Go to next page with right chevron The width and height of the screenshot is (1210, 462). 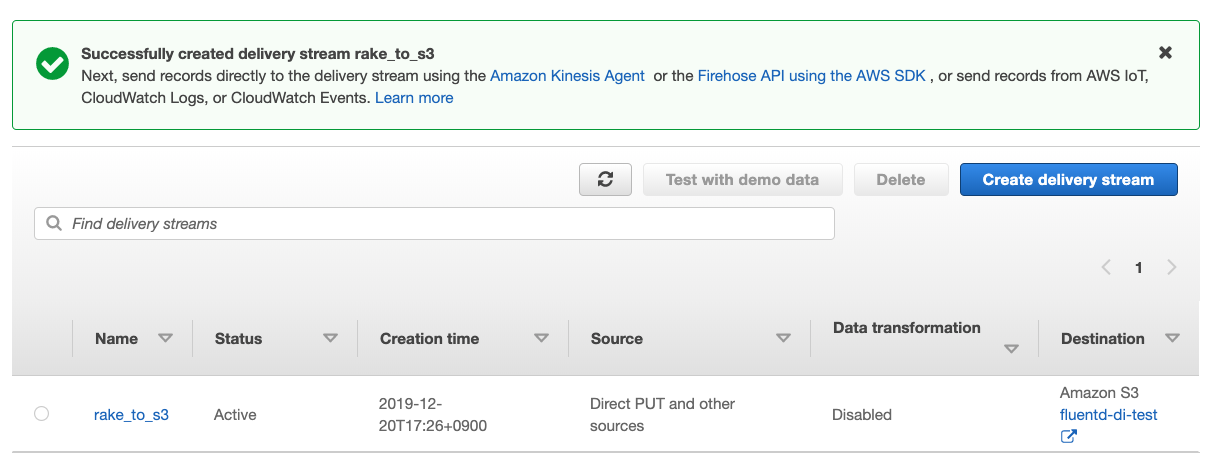(1171, 267)
